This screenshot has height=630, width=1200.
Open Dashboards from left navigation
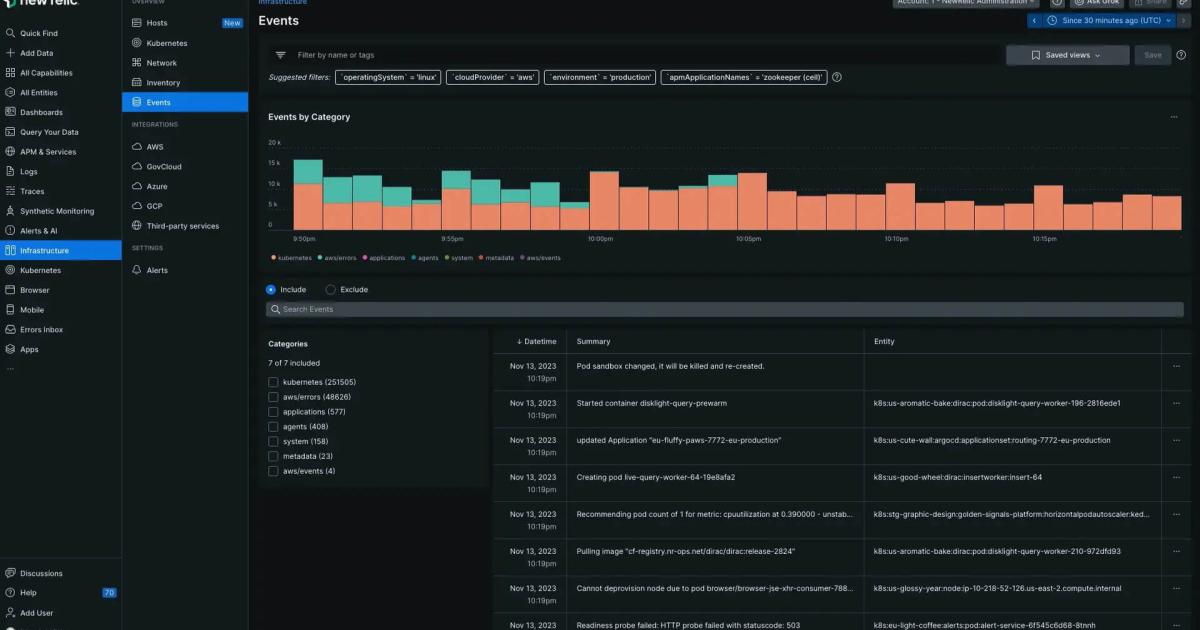point(41,112)
